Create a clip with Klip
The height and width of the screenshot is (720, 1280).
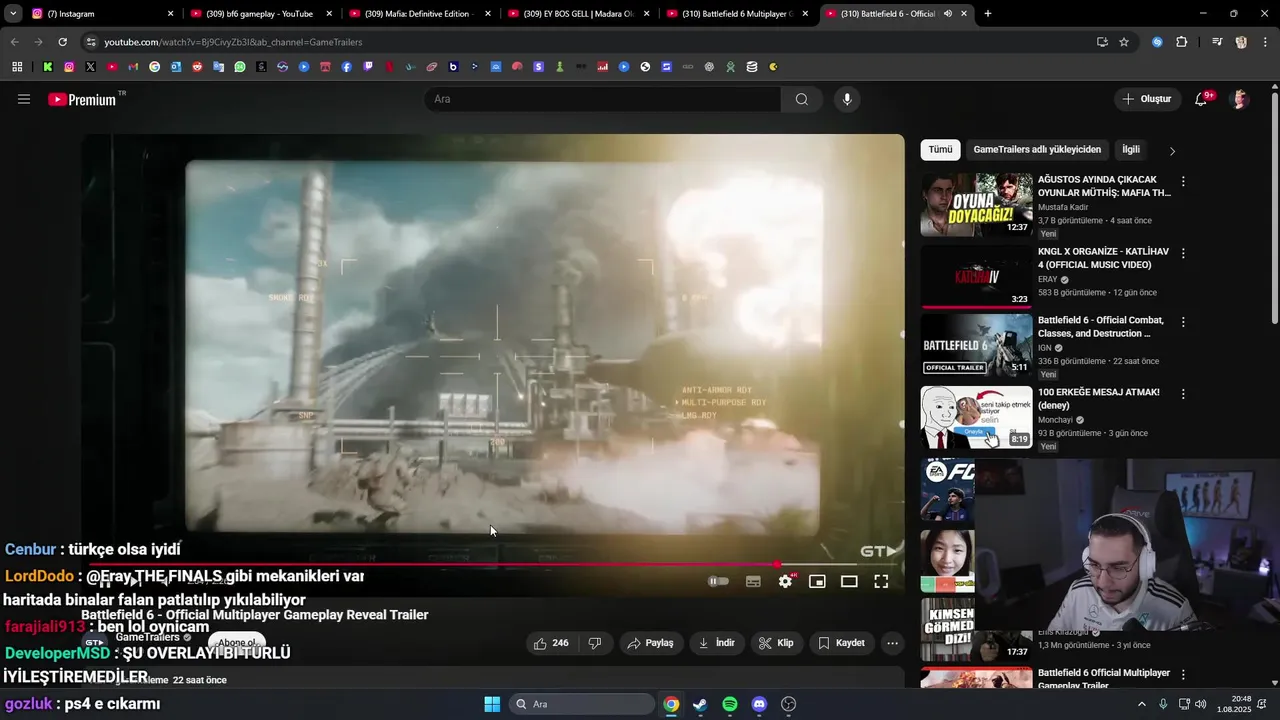click(x=776, y=643)
